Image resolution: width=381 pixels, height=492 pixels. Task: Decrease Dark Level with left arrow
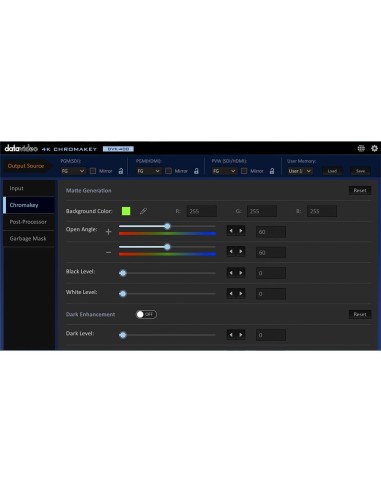point(231,335)
